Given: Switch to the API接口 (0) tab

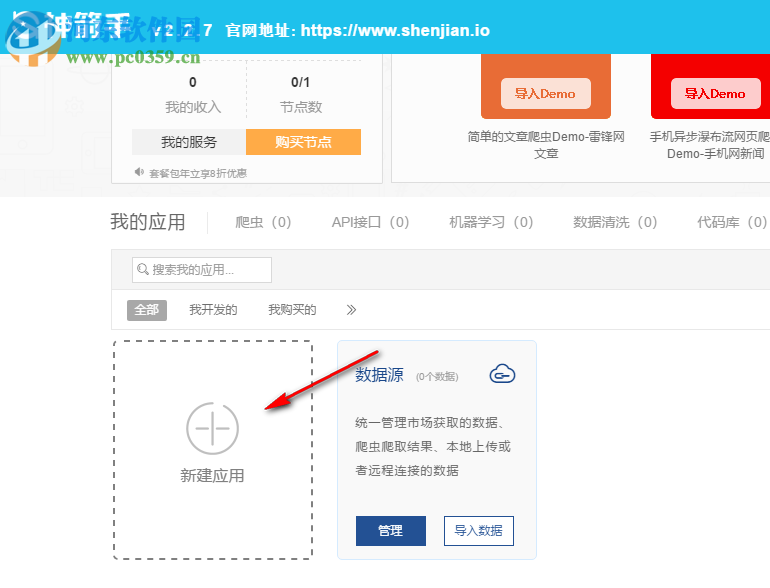Looking at the screenshot, I should 370,222.
